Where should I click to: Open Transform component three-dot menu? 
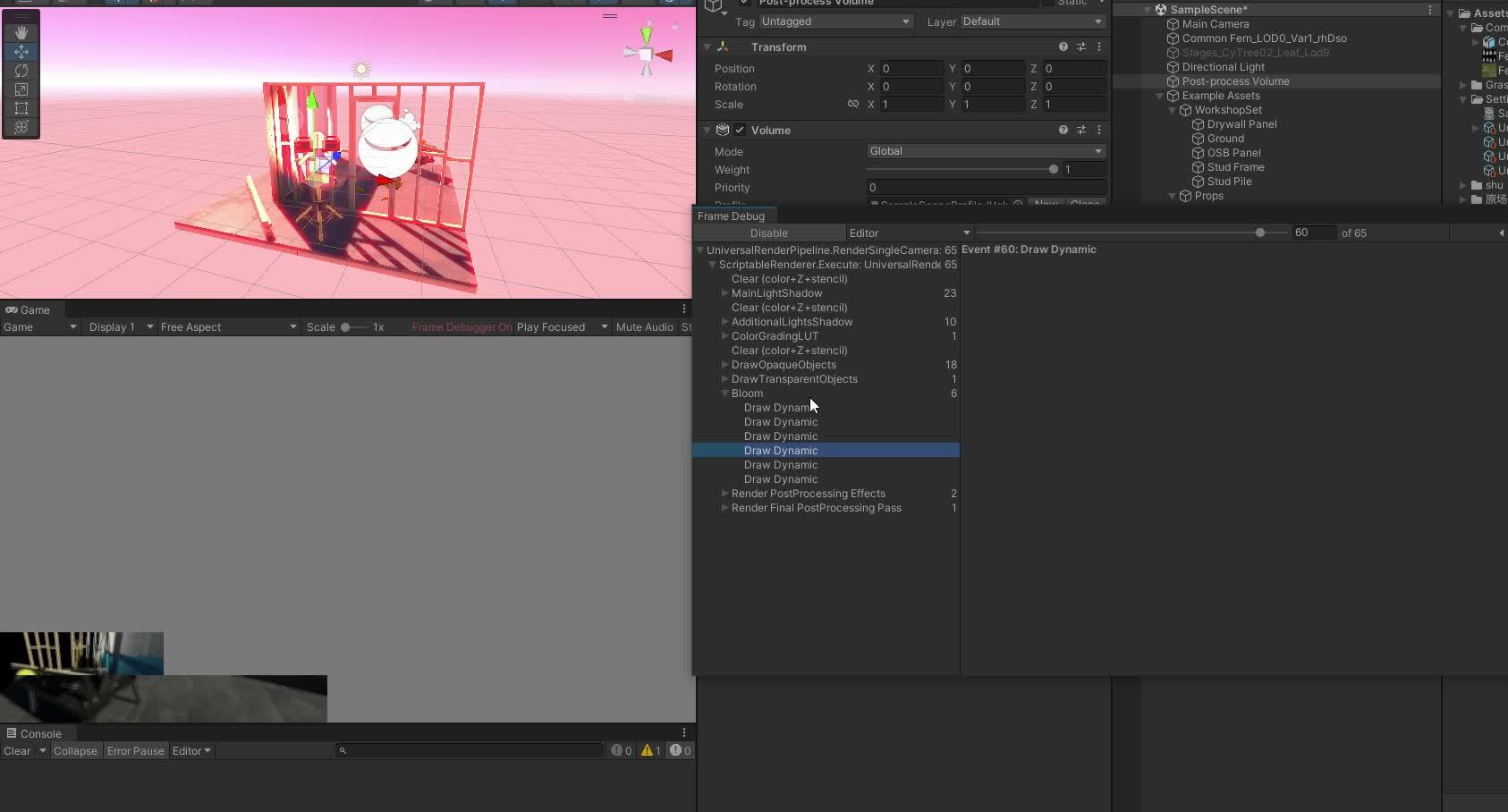pos(1099,47)
